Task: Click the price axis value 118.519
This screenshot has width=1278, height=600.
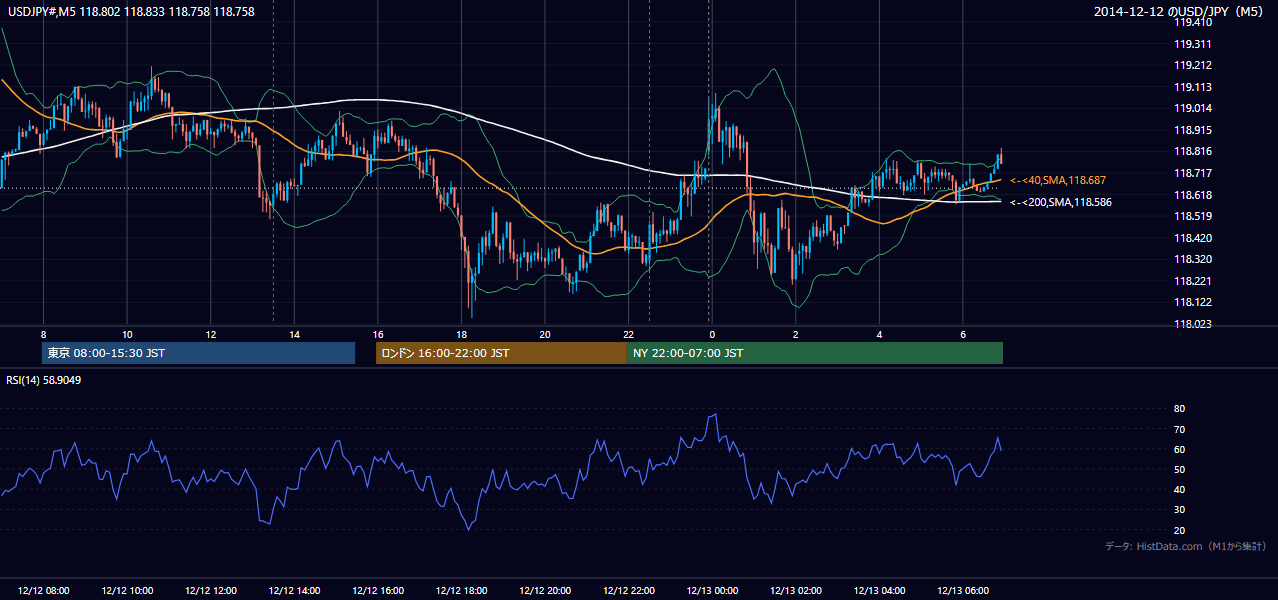Action: tap(1192, 216)
